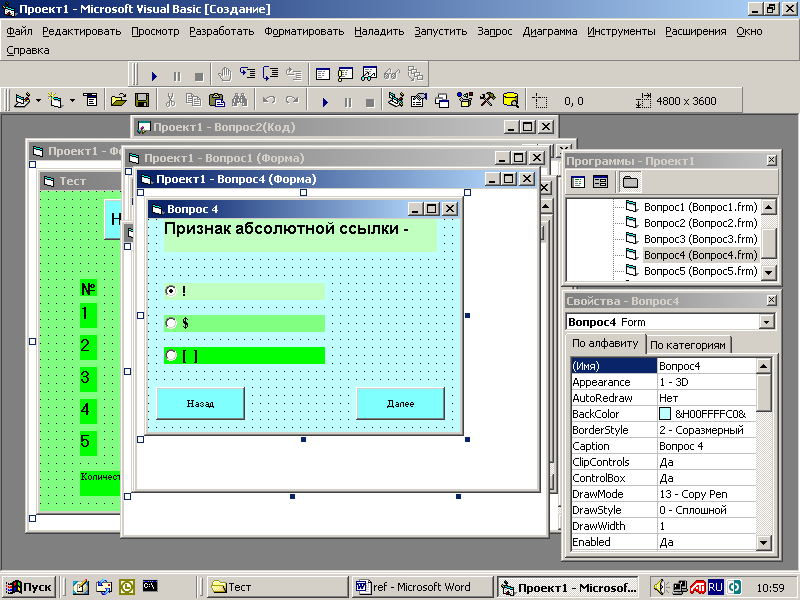Toggle Folders in the Программы panel
This screenshot has height=600, width=800.
(x=630, y=182)
